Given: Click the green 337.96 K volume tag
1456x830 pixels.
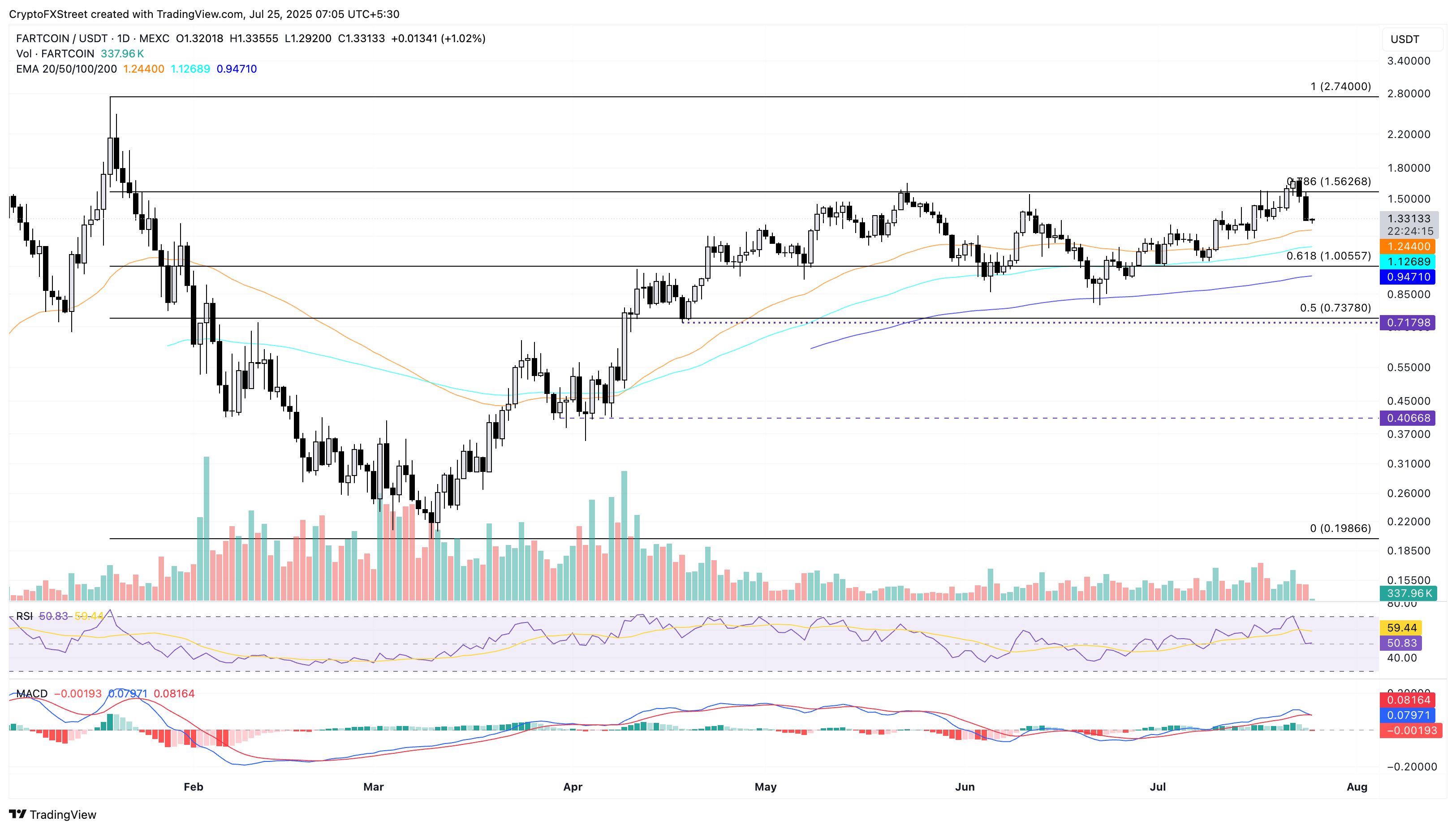Looking at the screenshot, I should (1408, 593).
